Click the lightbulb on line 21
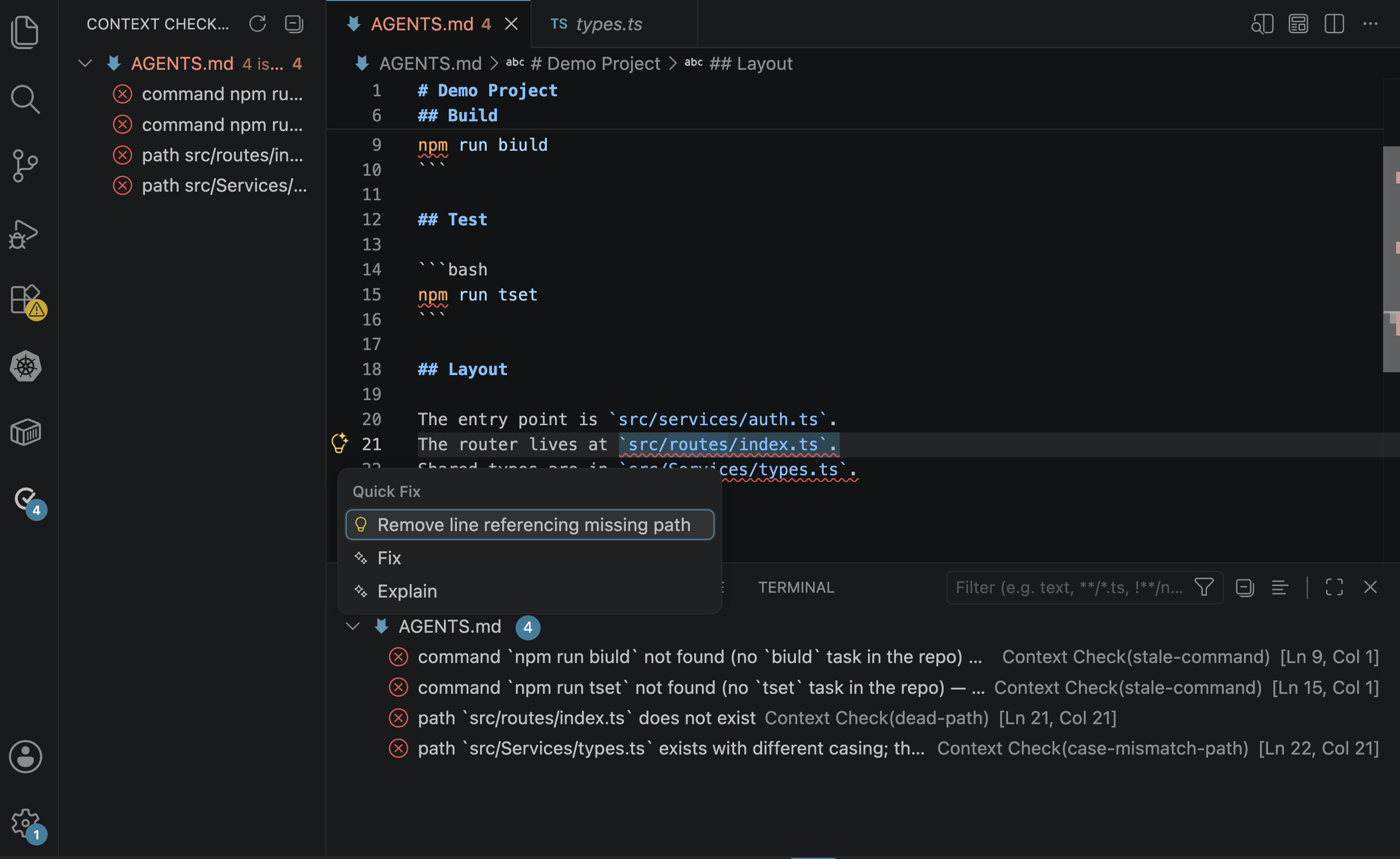This screenshot has width=1400, height=859. click(x=339, y=443)
